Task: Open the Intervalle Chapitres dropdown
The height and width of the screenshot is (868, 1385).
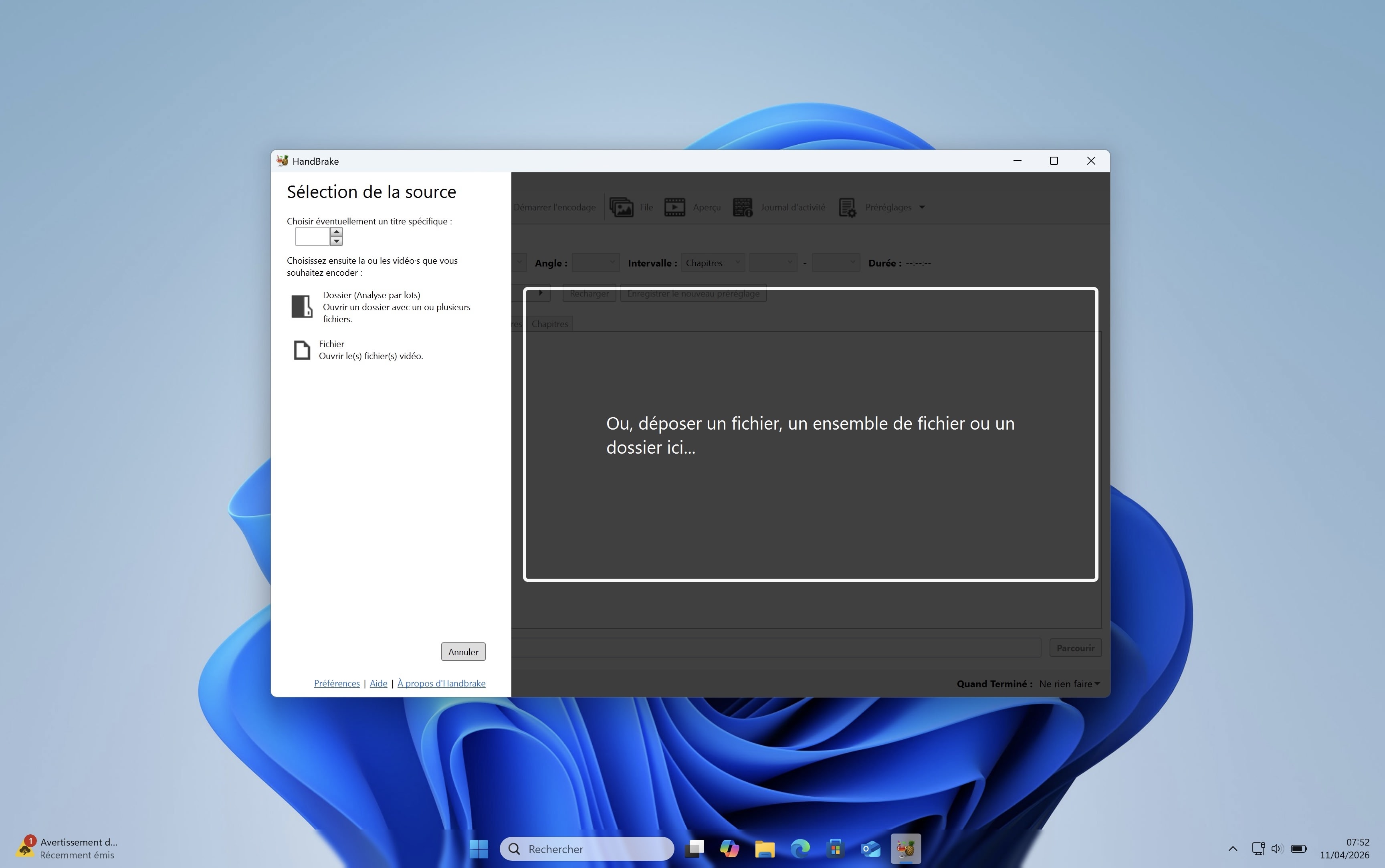Action: click(711, 262)
